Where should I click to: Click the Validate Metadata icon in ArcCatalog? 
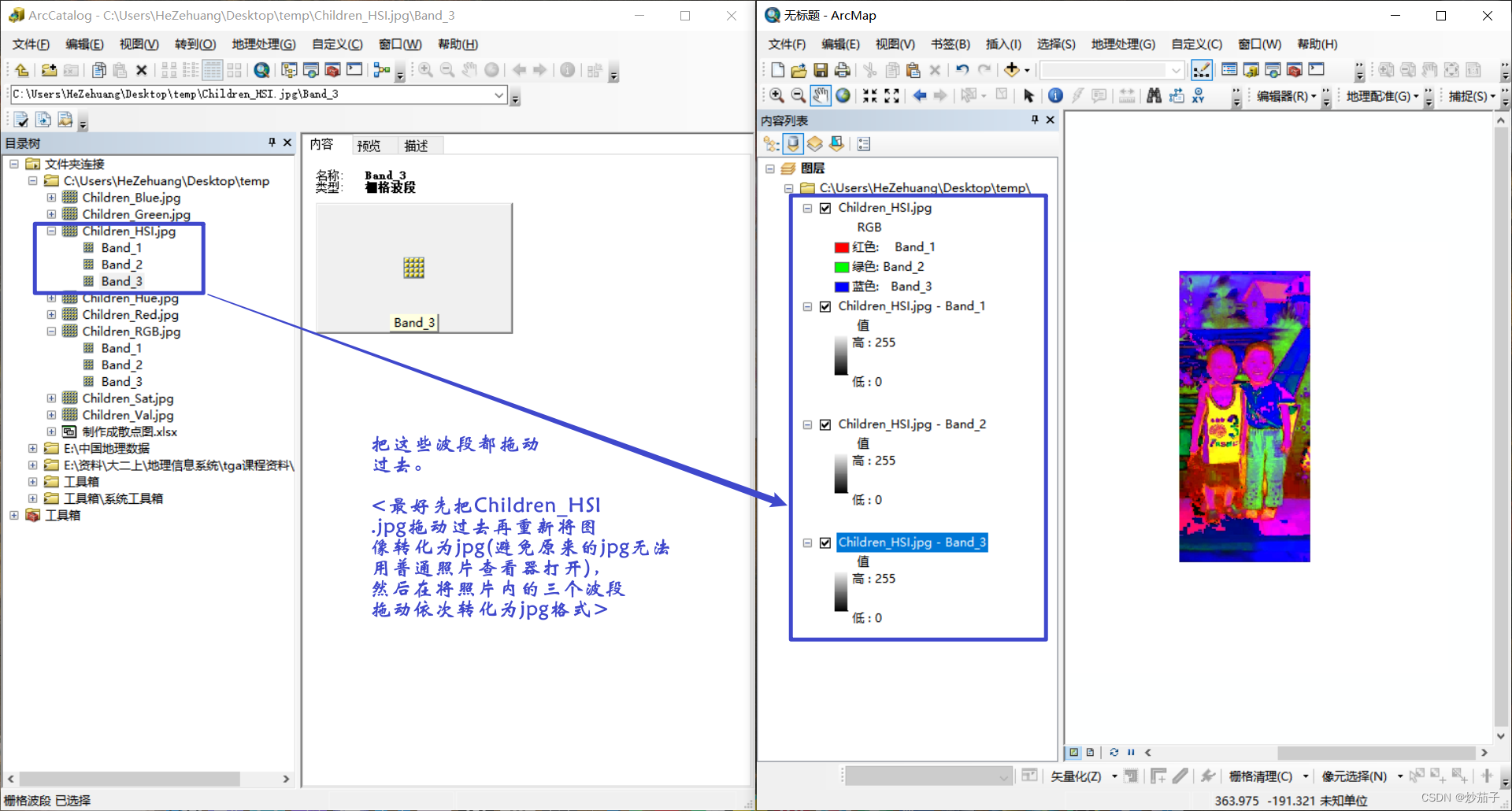pyautogui.click(x=21, y=120)
